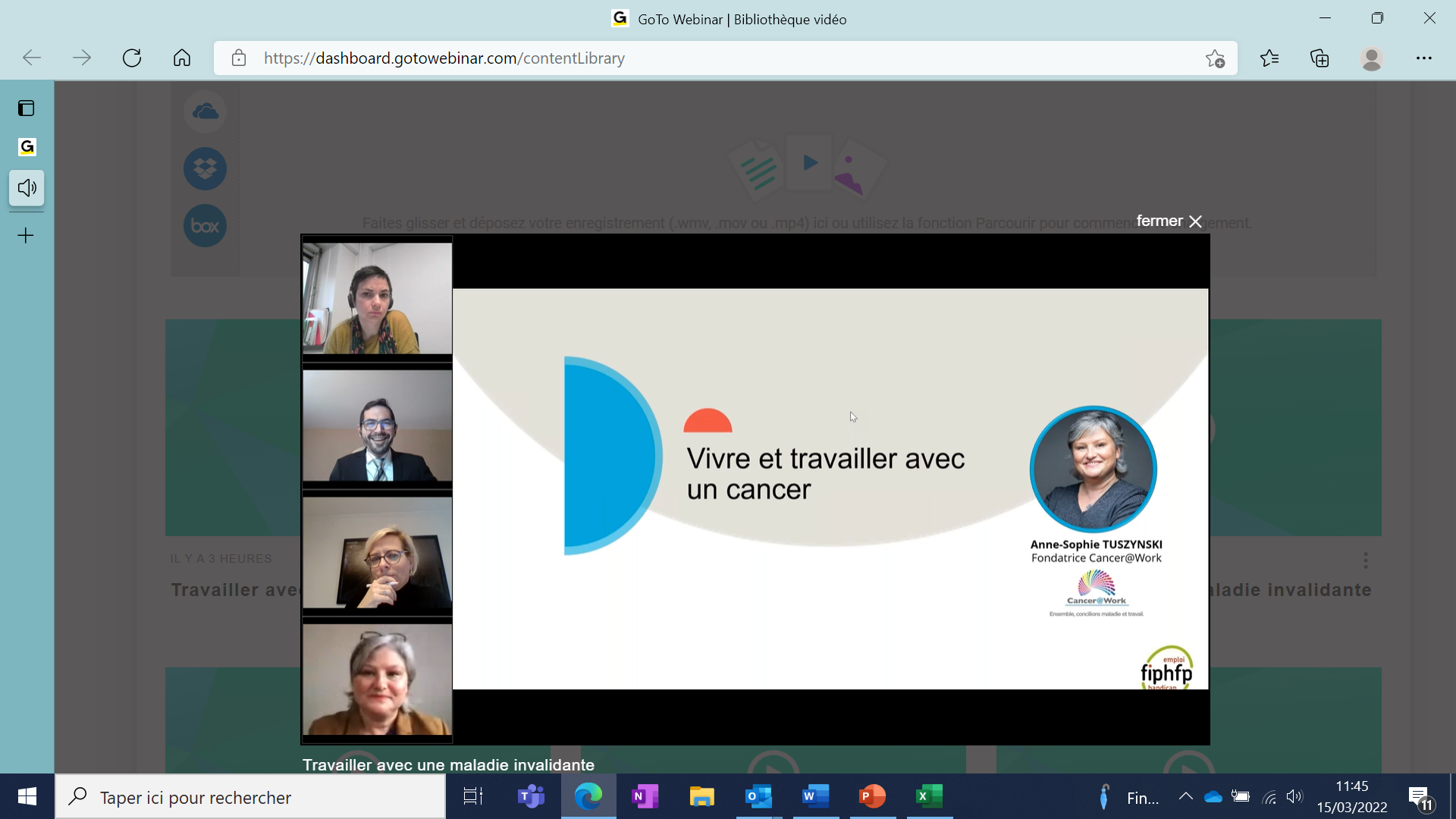Open Excel from taskbar

coord(930,796)
